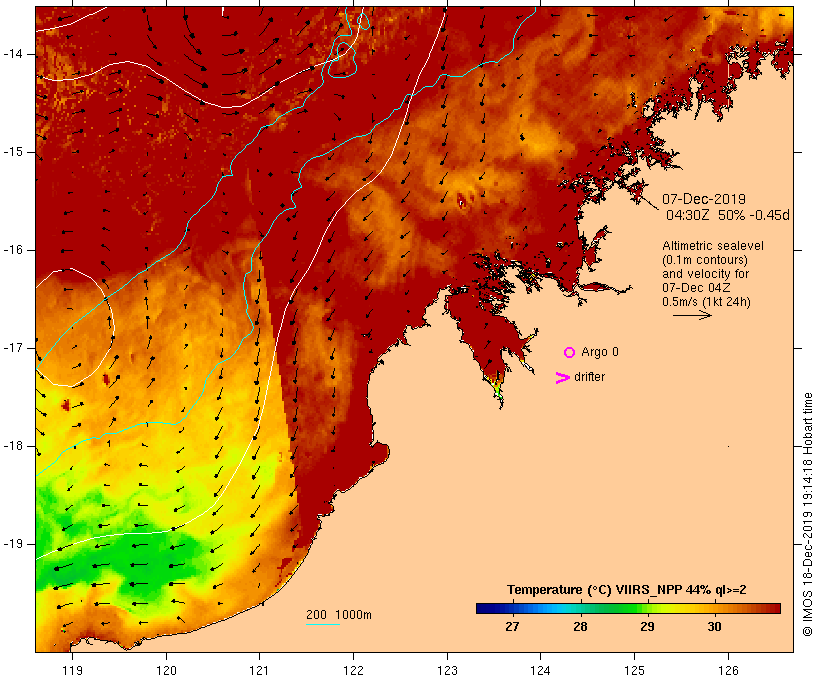Click the 0.5m/s velocity scale arrow
This screenshot has width=820, height=680.
692,315
